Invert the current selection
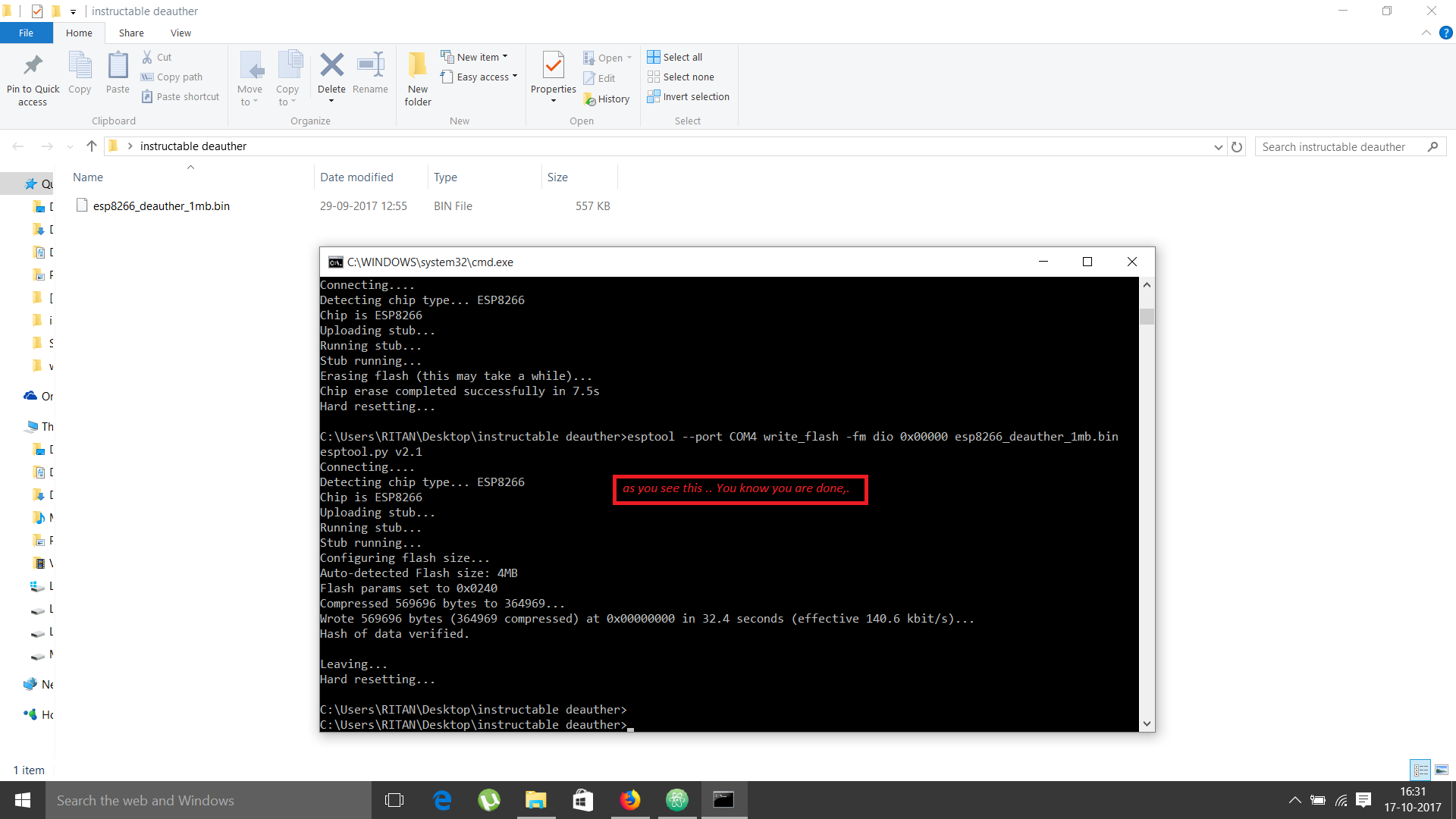The height and width of the screenshot is (819, 1456). (x=688, y=96)
